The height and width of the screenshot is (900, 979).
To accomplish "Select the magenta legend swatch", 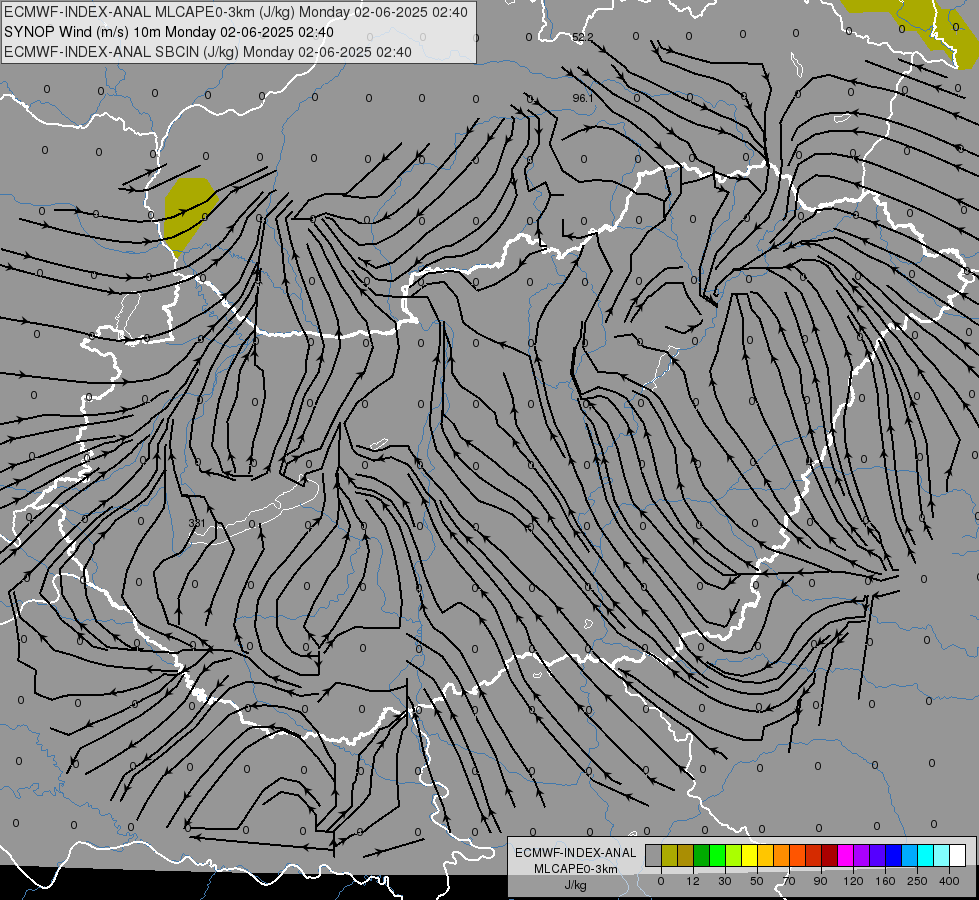I will [845, 856].
